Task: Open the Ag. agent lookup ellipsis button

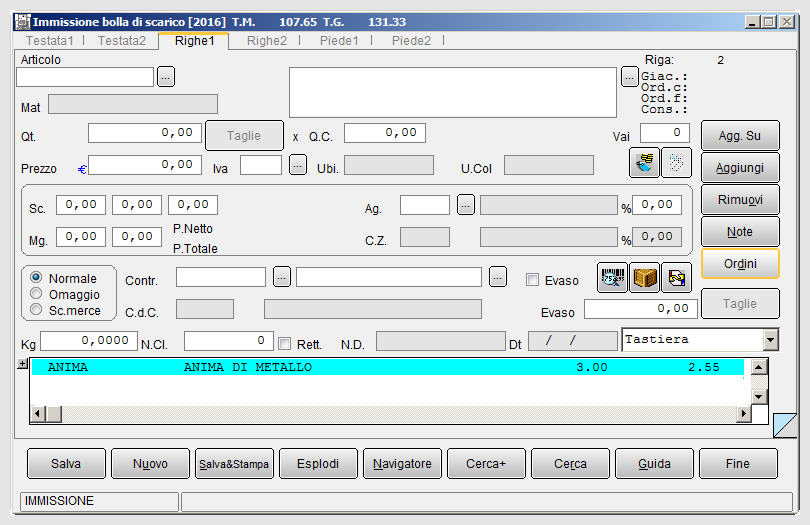Action: 465,205
